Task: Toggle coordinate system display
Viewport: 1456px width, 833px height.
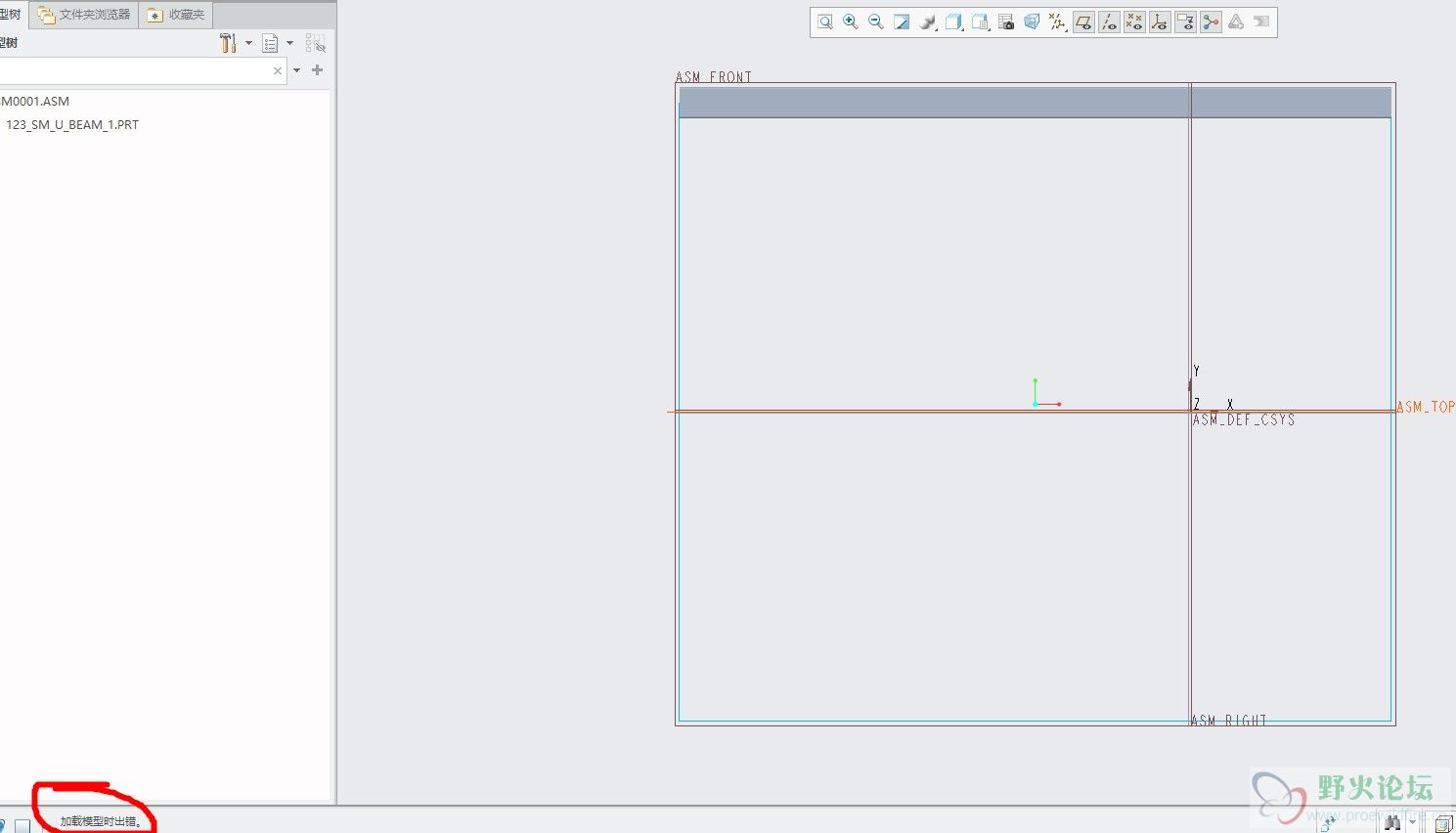Action: [1160, 22]
